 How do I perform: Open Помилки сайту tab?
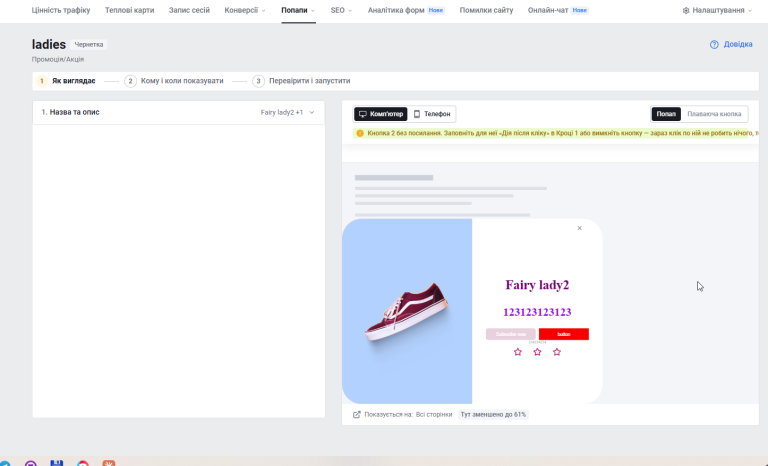pos(486,10)
